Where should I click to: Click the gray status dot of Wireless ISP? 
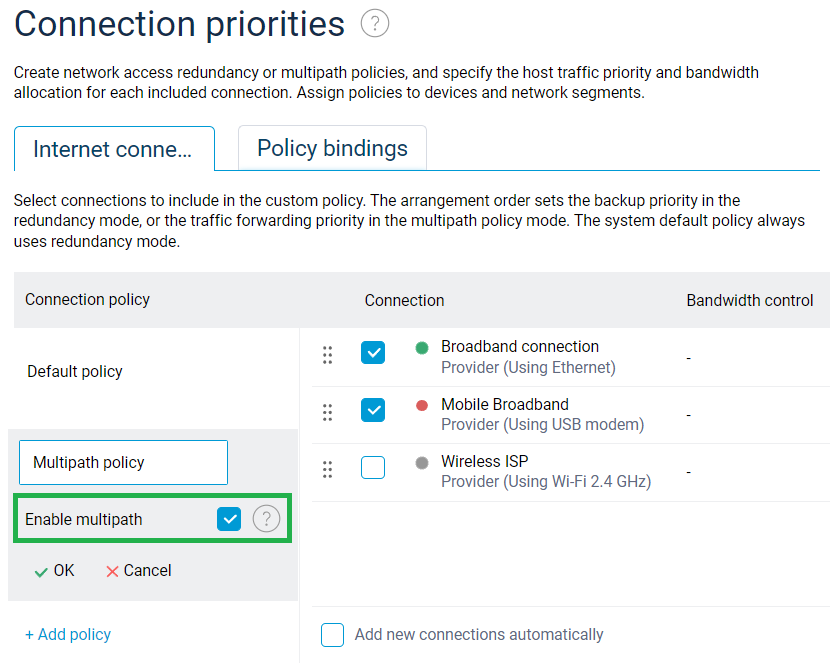click(421, 463)
